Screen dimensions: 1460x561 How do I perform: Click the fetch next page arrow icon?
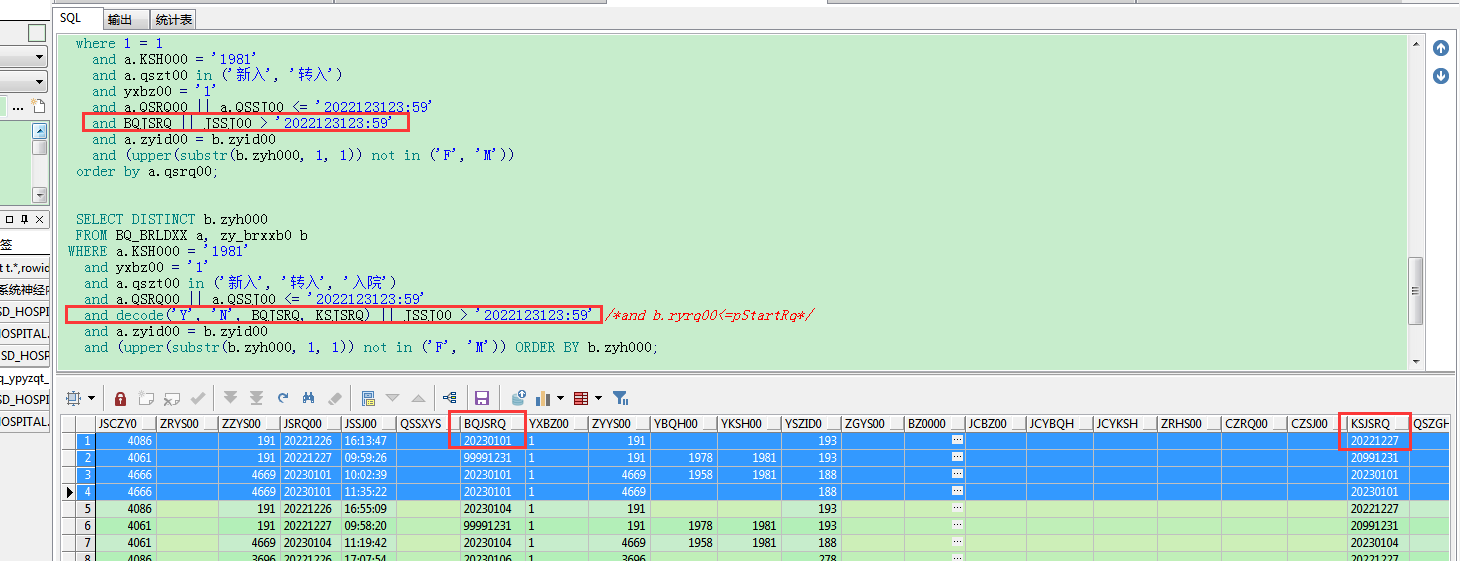(x=231, y=397)
